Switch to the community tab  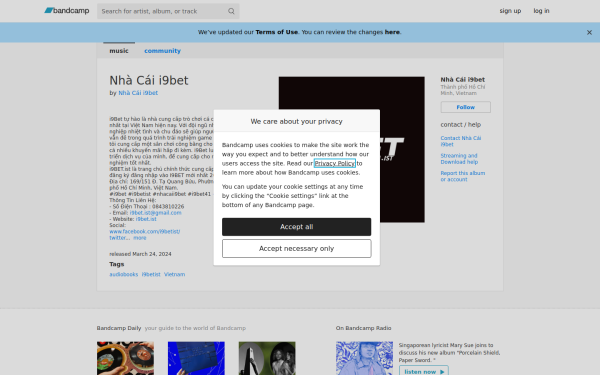(x=162, y=51)
